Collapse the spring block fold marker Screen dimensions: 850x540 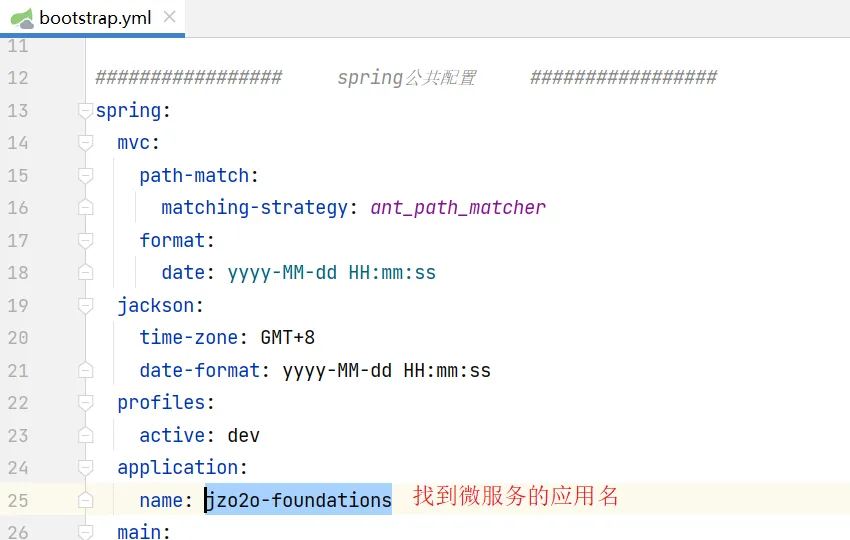click(85, 111)
